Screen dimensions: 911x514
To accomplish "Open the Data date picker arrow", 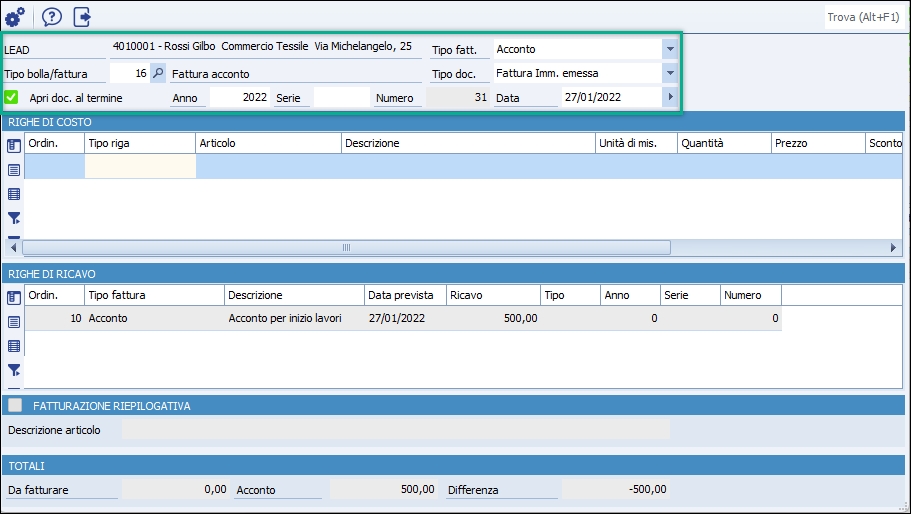I will pos(670,98).
